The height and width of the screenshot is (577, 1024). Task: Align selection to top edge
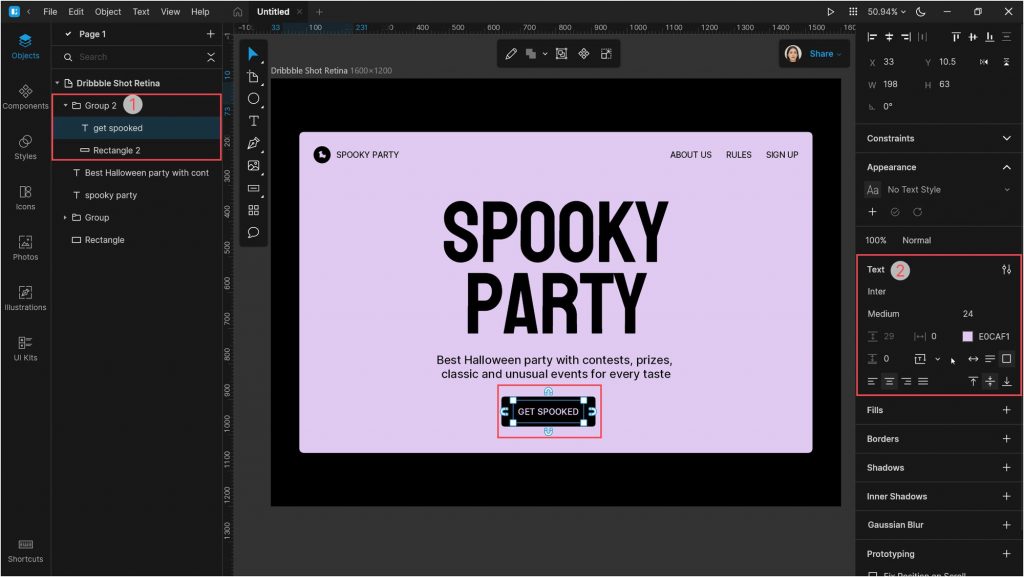(x=955, y=37)
